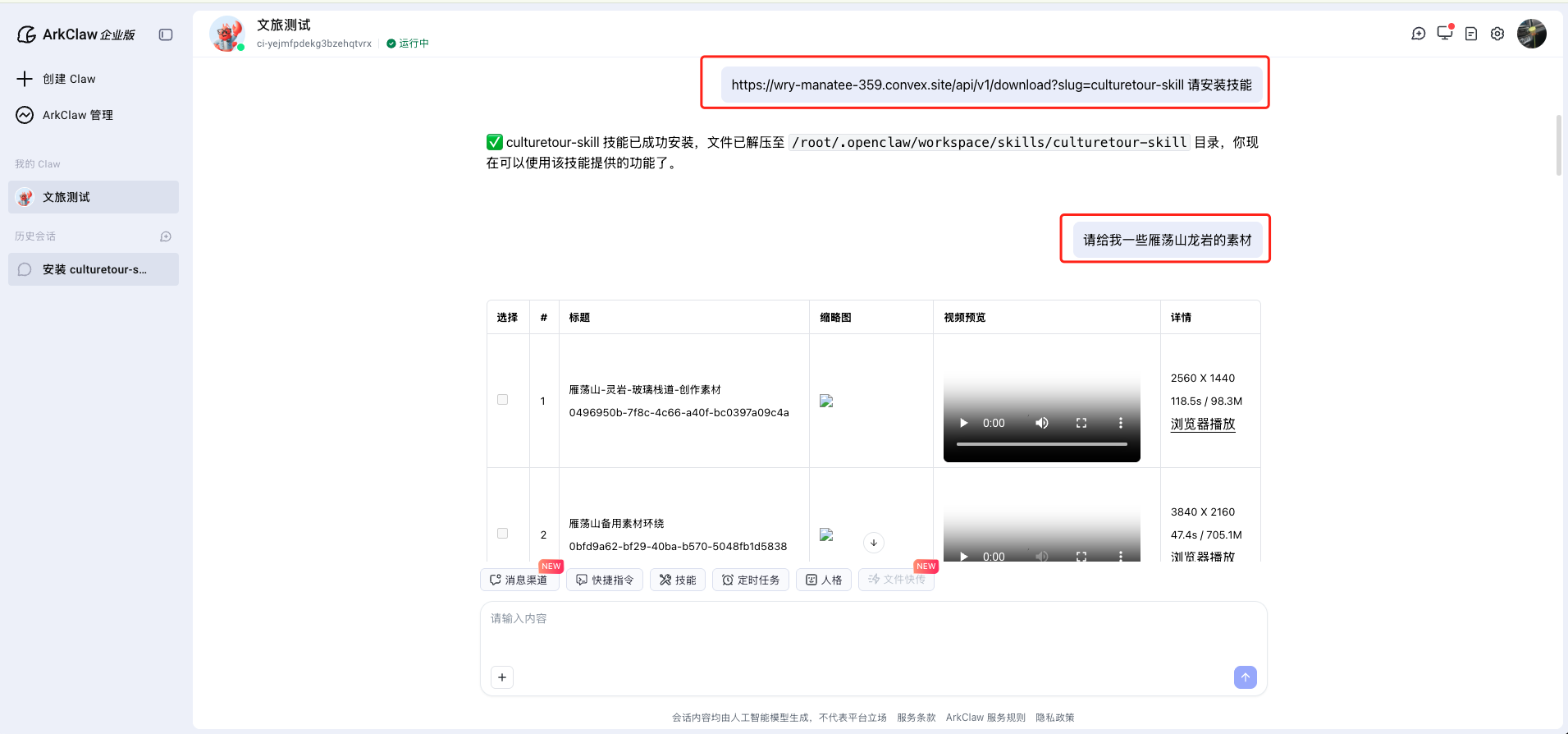Mute the first video preview
The height and width of the screenshot is (734, 1568).
pyautogui.click(x=1042, y=423)
